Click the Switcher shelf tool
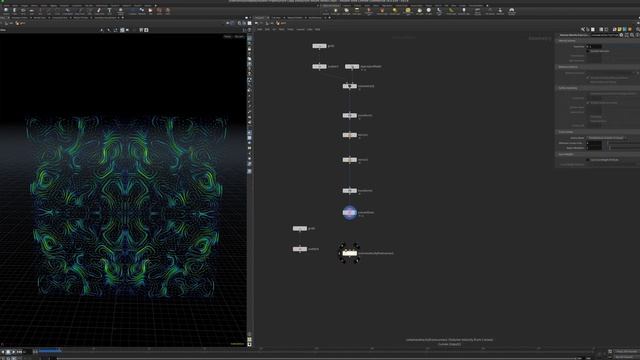 click(x=500, y=11)
